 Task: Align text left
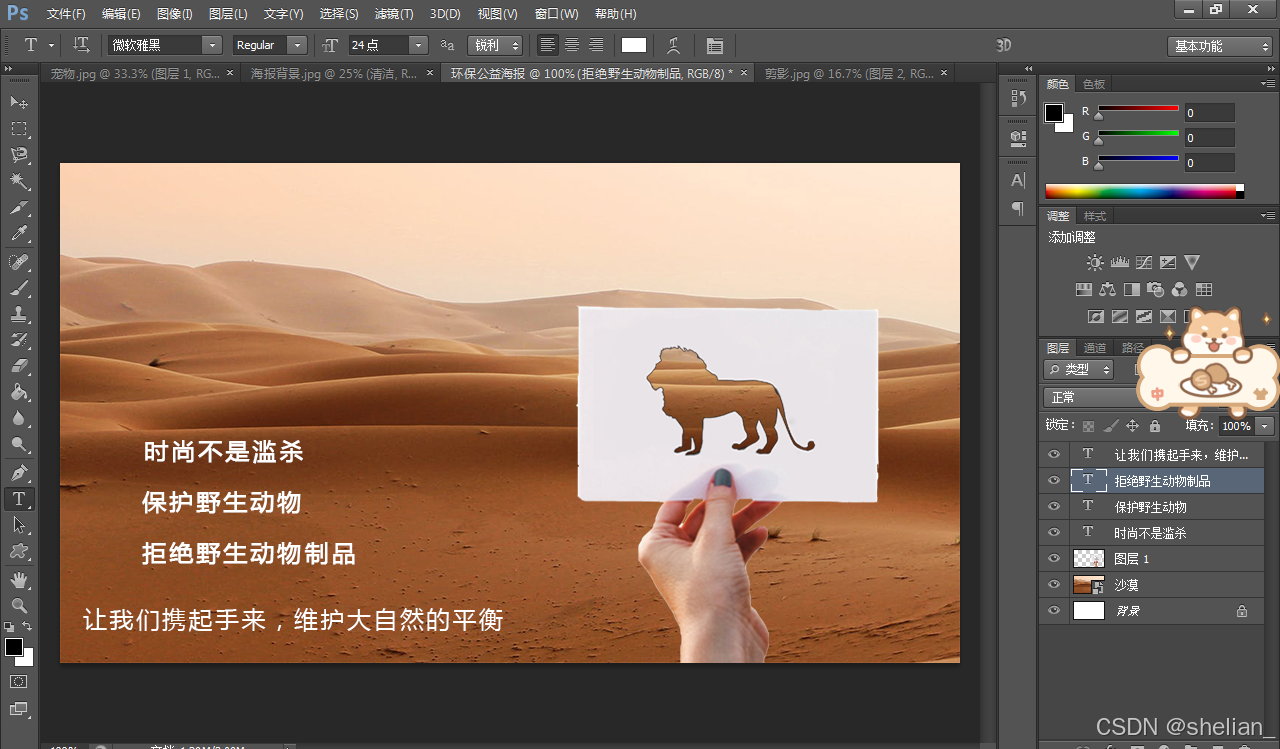547,45
